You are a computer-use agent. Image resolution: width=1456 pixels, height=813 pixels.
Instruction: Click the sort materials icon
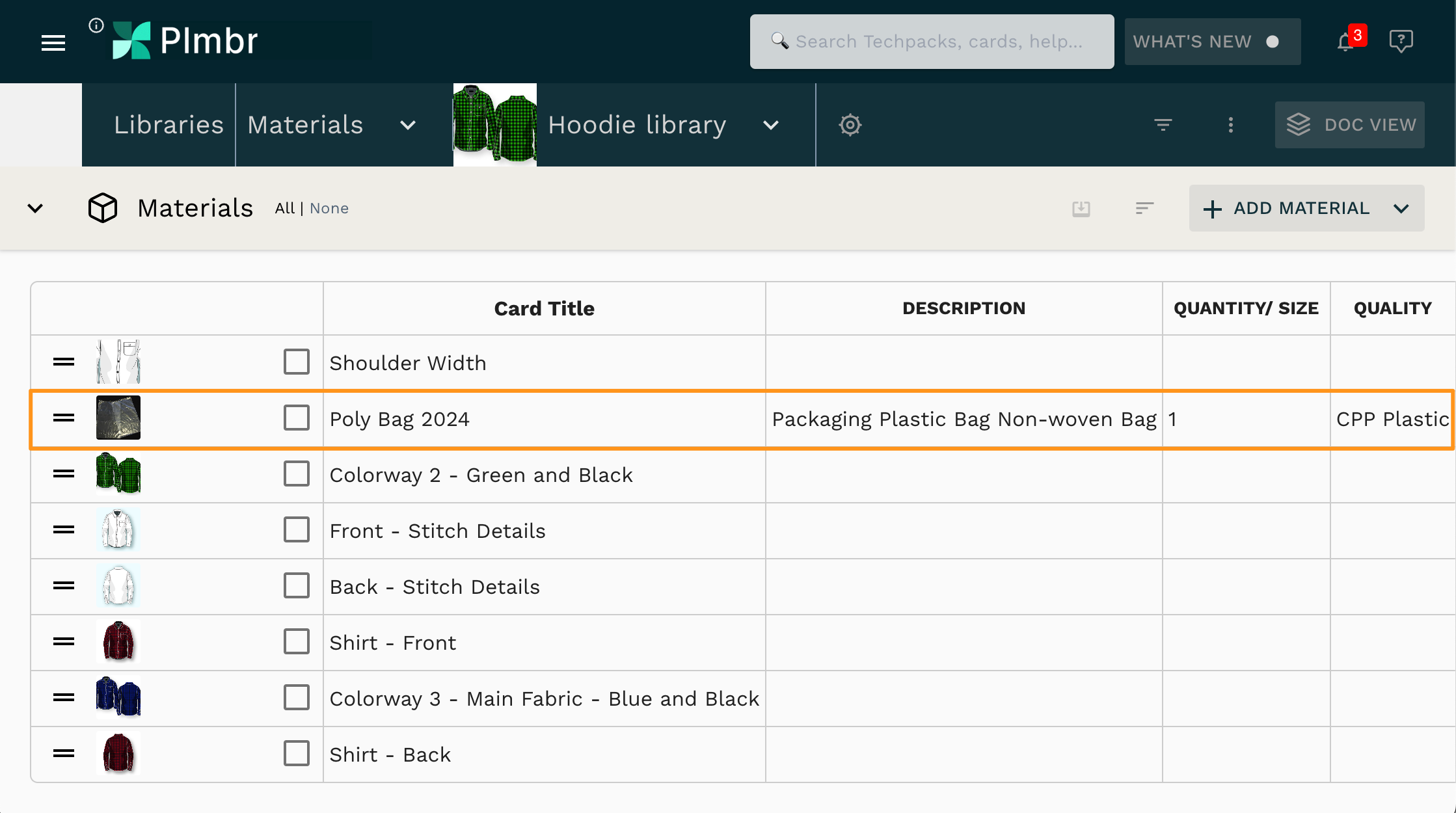pos(1144,208)
